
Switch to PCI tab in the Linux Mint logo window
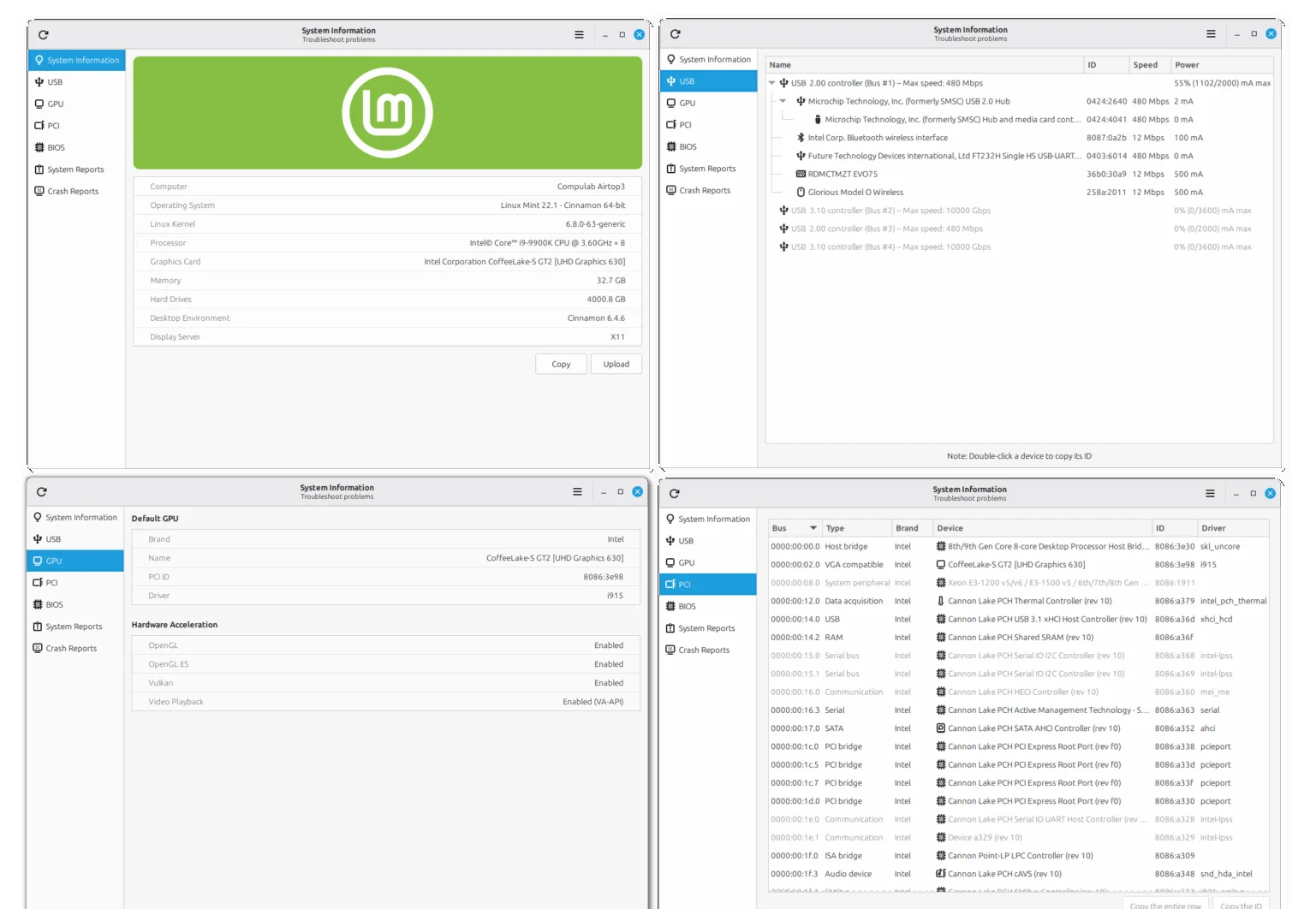click(x=53, y=126)
